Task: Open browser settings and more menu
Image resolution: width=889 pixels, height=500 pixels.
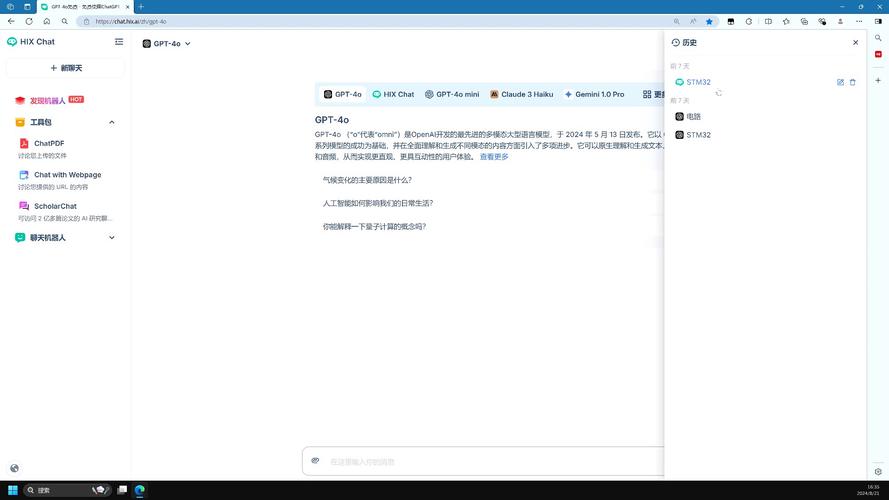Action: (x=859, y=22)
